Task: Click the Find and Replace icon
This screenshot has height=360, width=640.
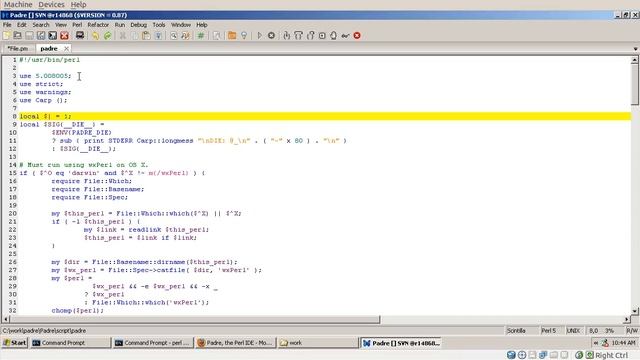Action: [x=185, y=36]
